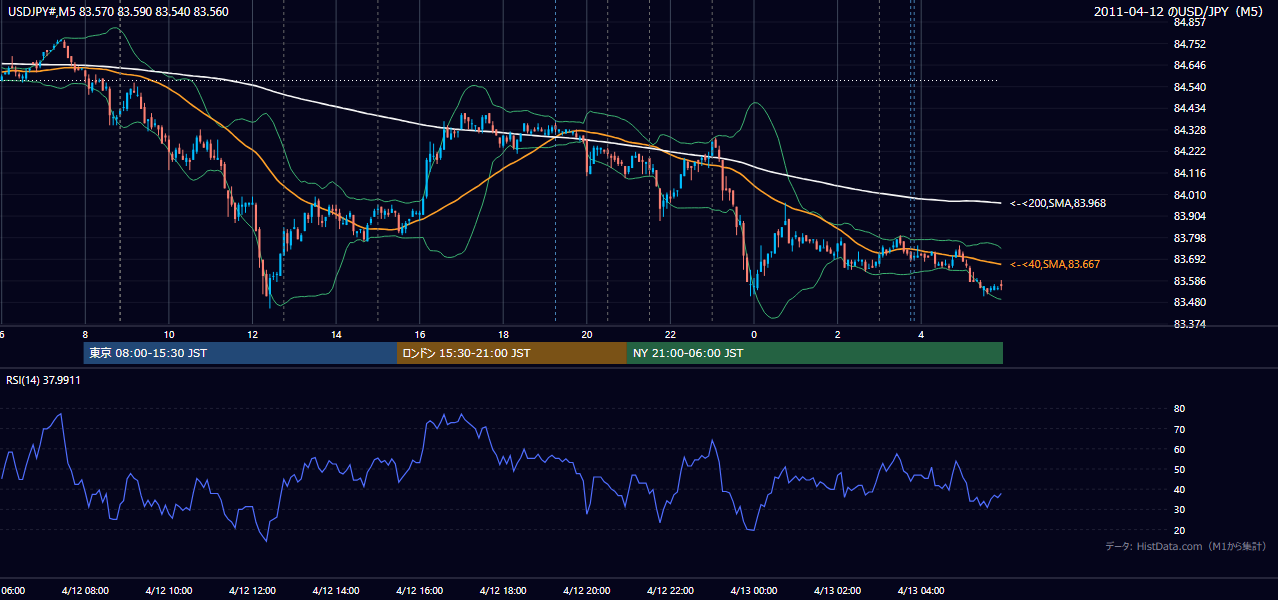Click hour label 0 under price chart

[754, 335]
